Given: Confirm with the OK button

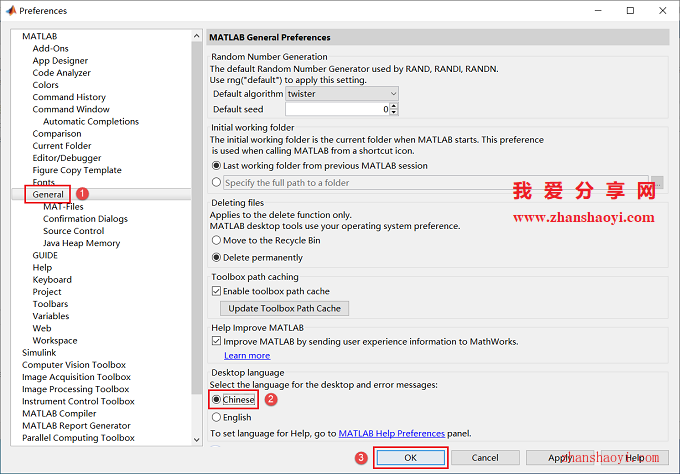Looking at the screenshot, I should click(410, 458).
